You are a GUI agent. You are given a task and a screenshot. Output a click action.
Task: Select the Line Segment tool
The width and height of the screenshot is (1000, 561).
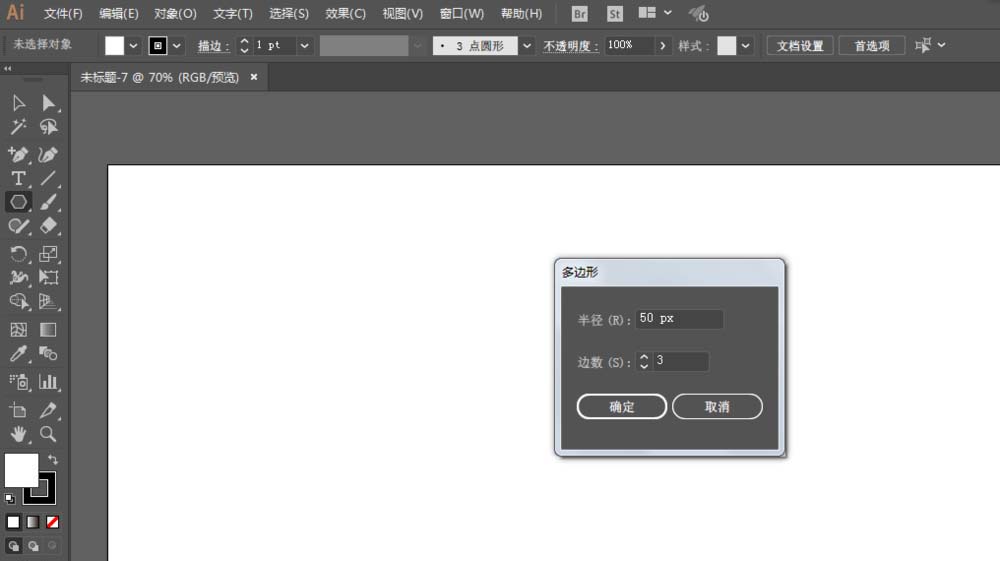48,178
